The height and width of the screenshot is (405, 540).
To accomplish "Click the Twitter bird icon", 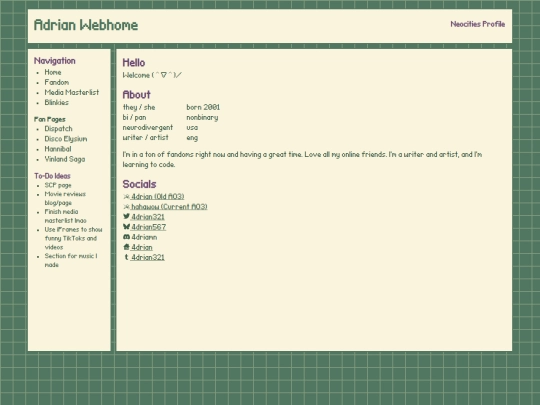I will (126, 217).
